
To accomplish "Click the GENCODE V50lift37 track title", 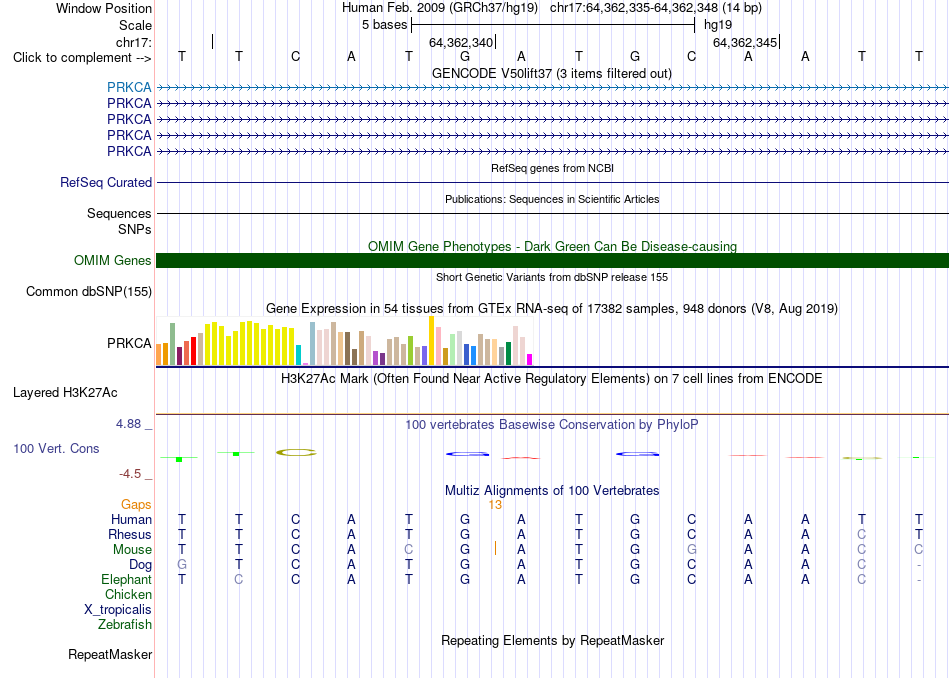I will (x=552, y=73).
